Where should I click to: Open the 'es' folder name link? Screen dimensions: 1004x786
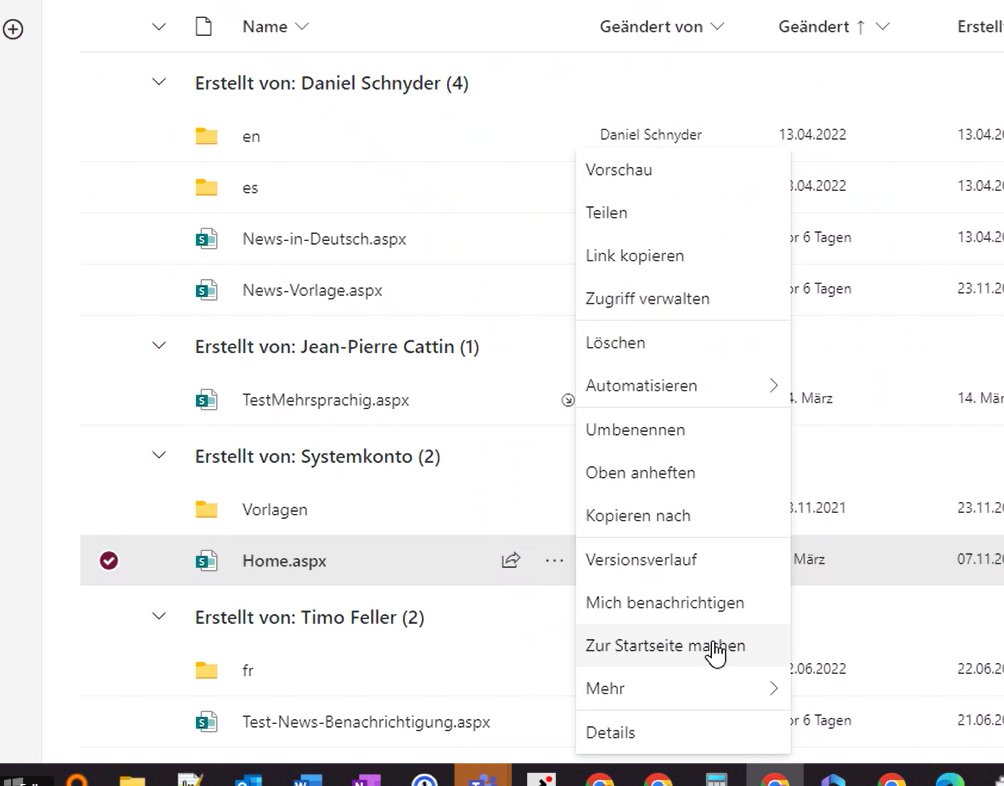click(250, 188)
